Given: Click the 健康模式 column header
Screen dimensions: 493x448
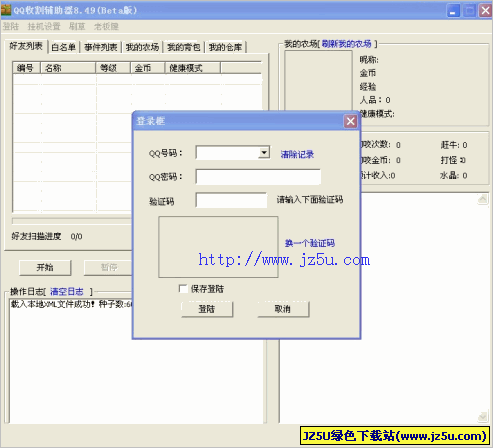Looking at the screenshot, I should (192, 68).
